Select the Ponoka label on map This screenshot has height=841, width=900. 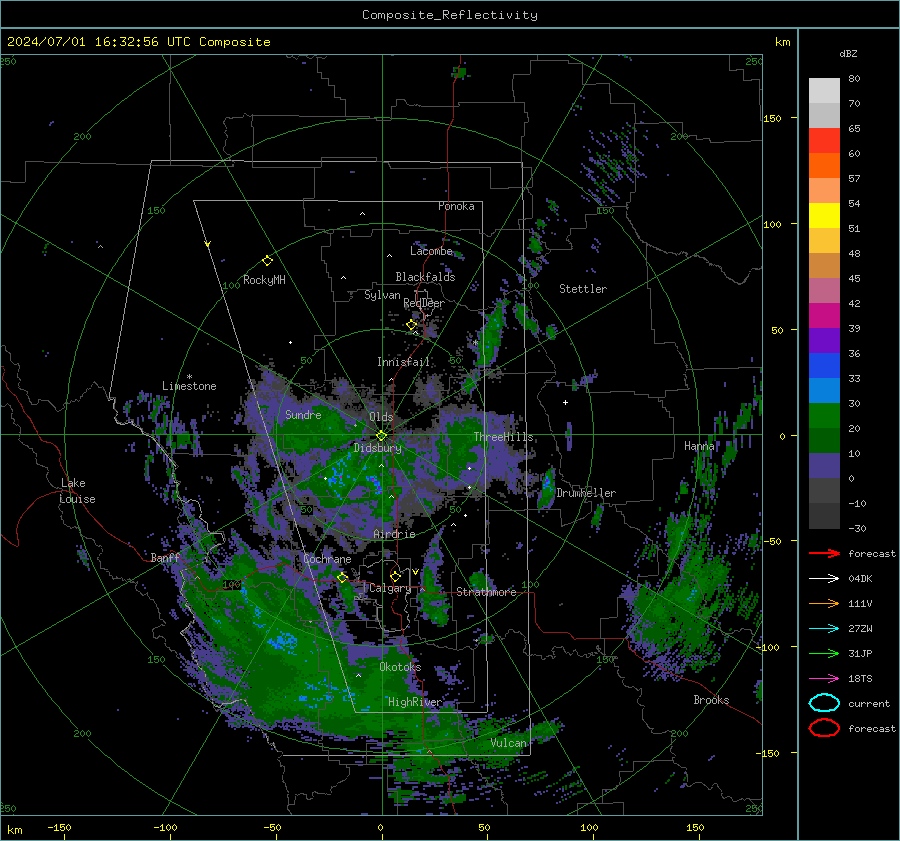pyautogui.click(x=456, y=206)
